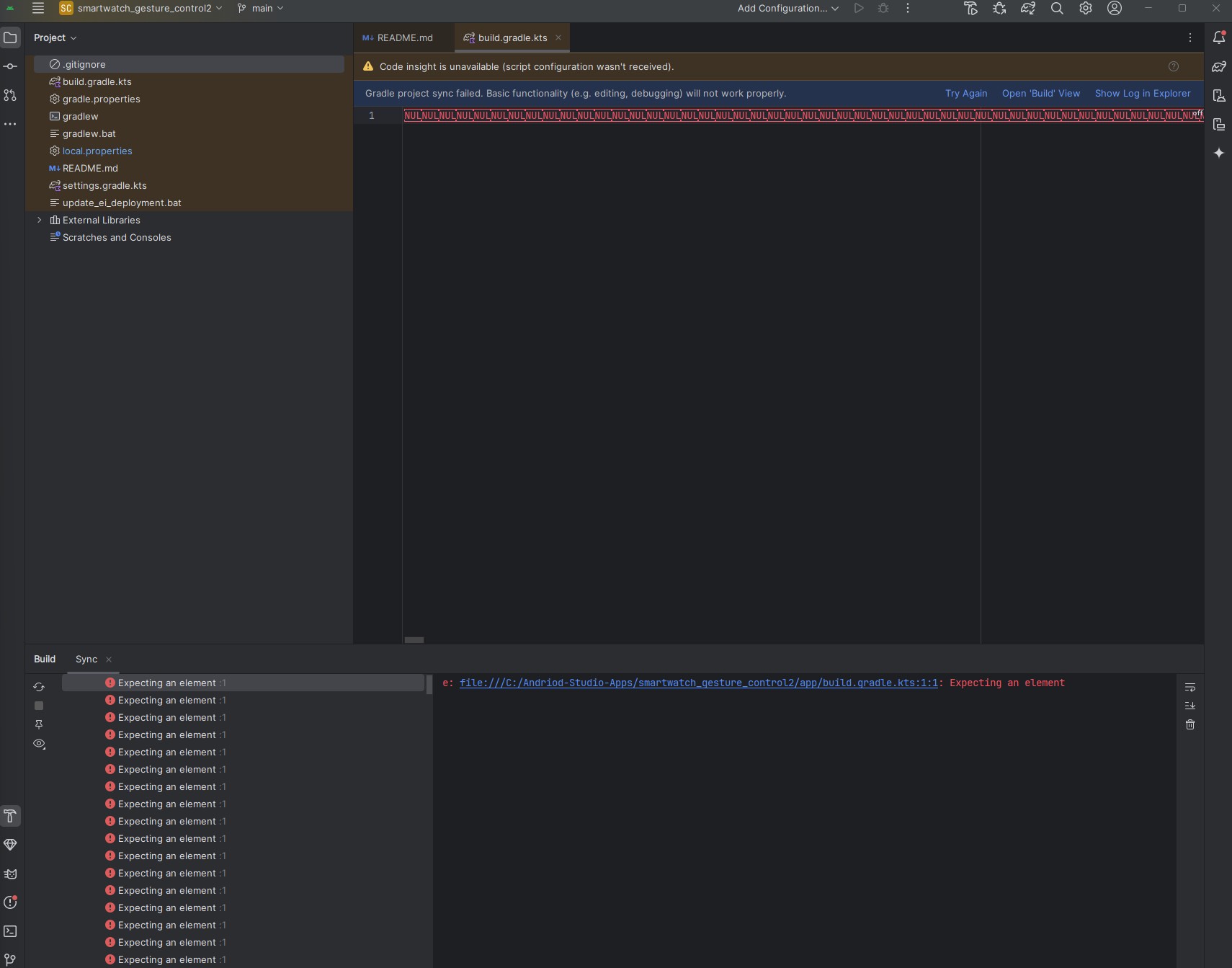The width and height of the screenshot is (1232, 968).
Task: Close the Sync tab
Action: coord(109,660)
